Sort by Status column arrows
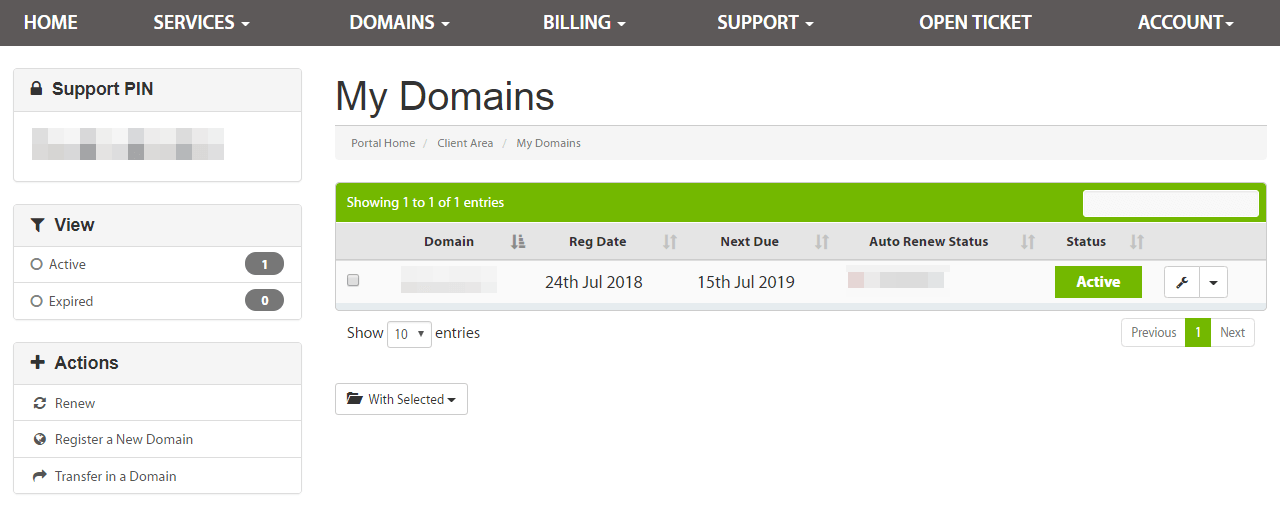This screenshot has height=507, width=1280. click(1136, 241)
